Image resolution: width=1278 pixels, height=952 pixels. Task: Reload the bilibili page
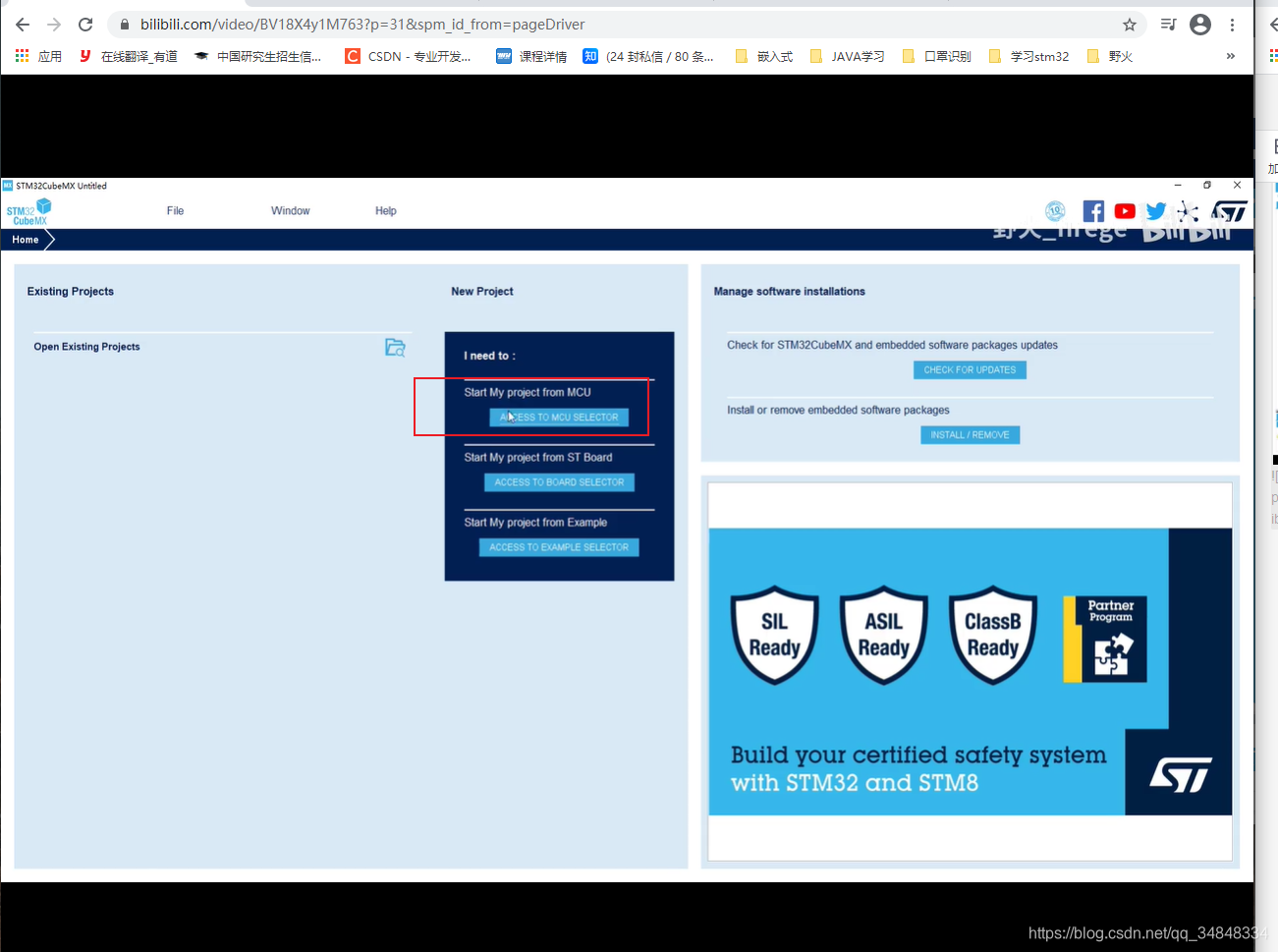[85, 25]
